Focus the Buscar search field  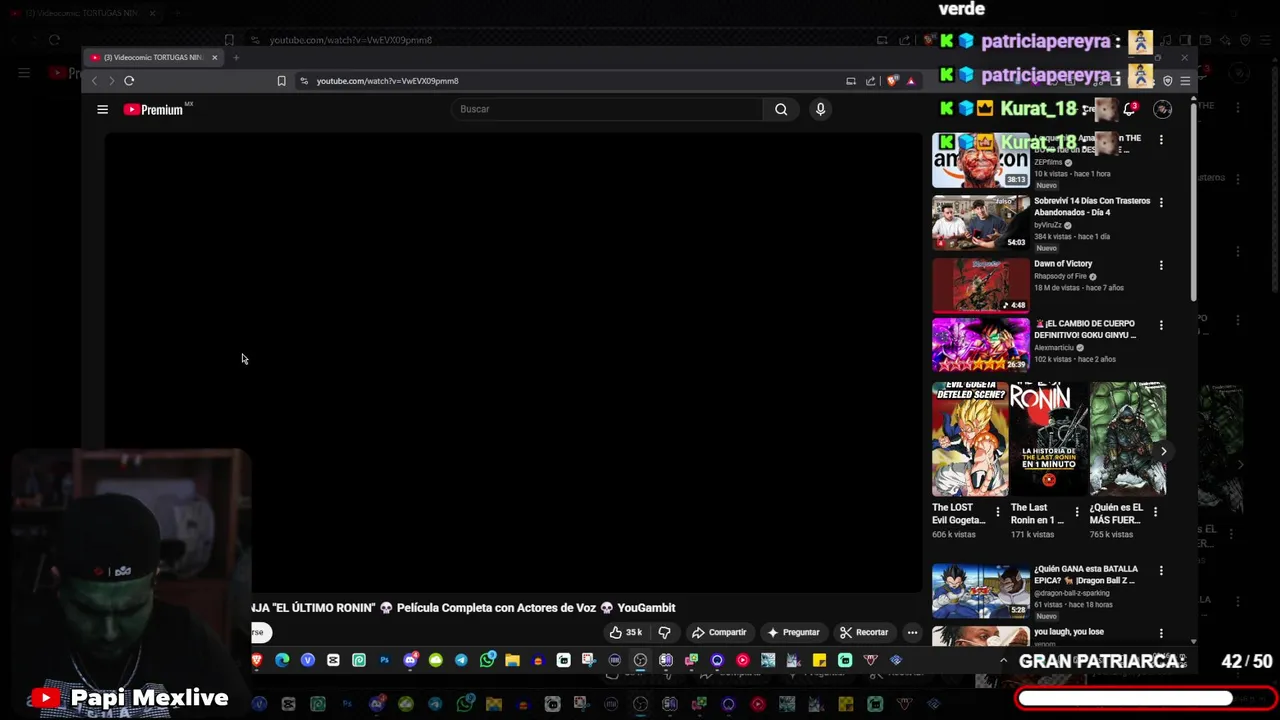pyautogui.click(x=607, y=109)
